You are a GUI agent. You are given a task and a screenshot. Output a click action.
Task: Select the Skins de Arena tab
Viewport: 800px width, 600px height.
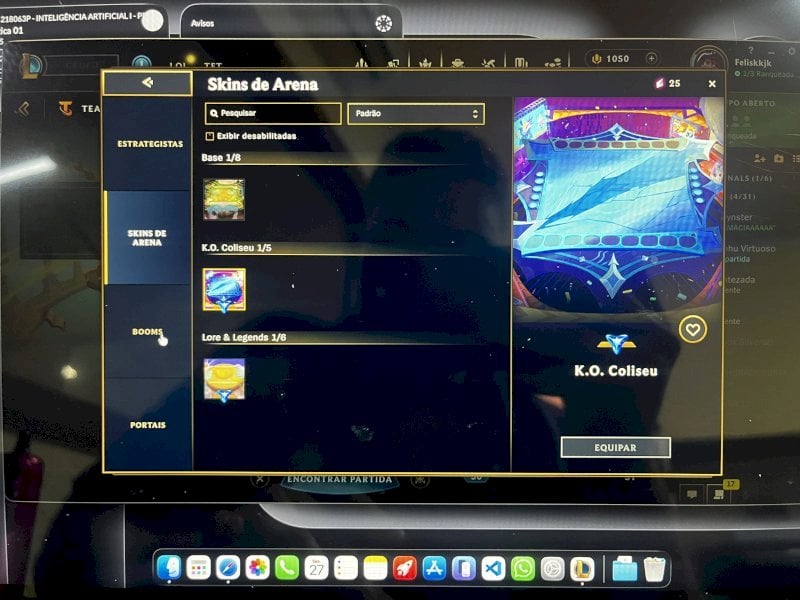(147, 238)
